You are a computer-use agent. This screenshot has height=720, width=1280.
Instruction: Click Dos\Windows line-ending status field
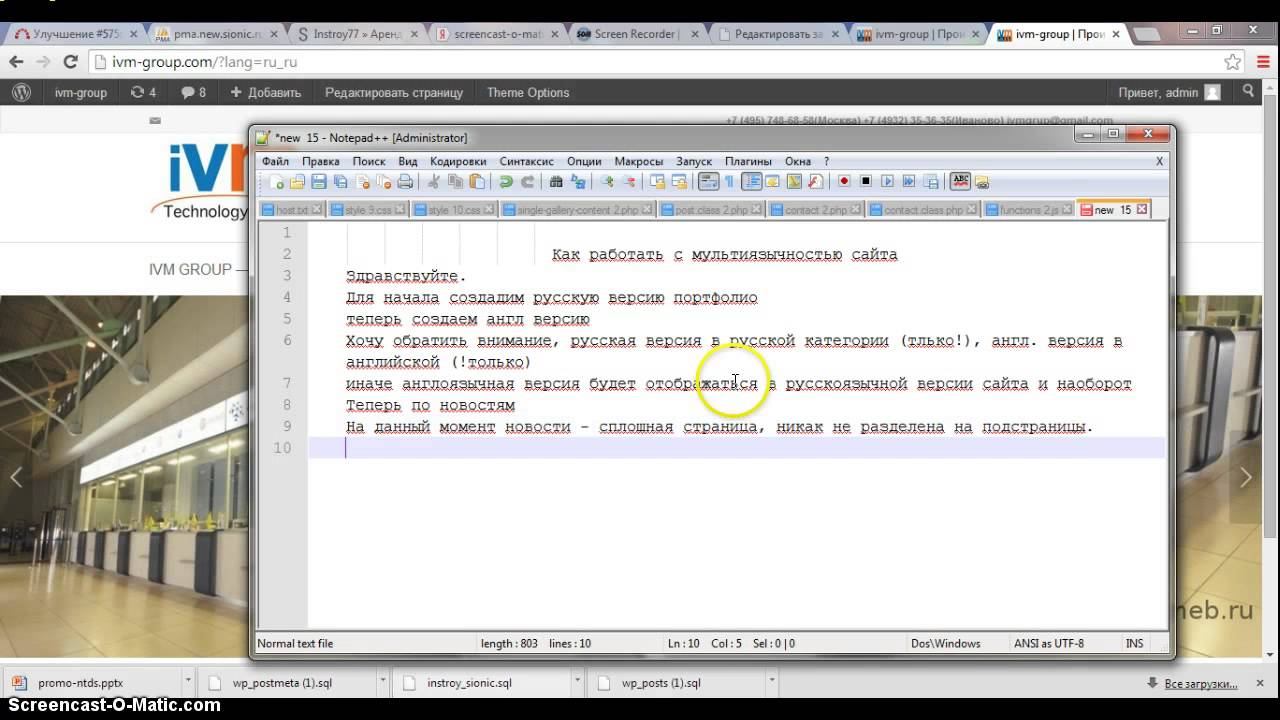tap(945, 644)
